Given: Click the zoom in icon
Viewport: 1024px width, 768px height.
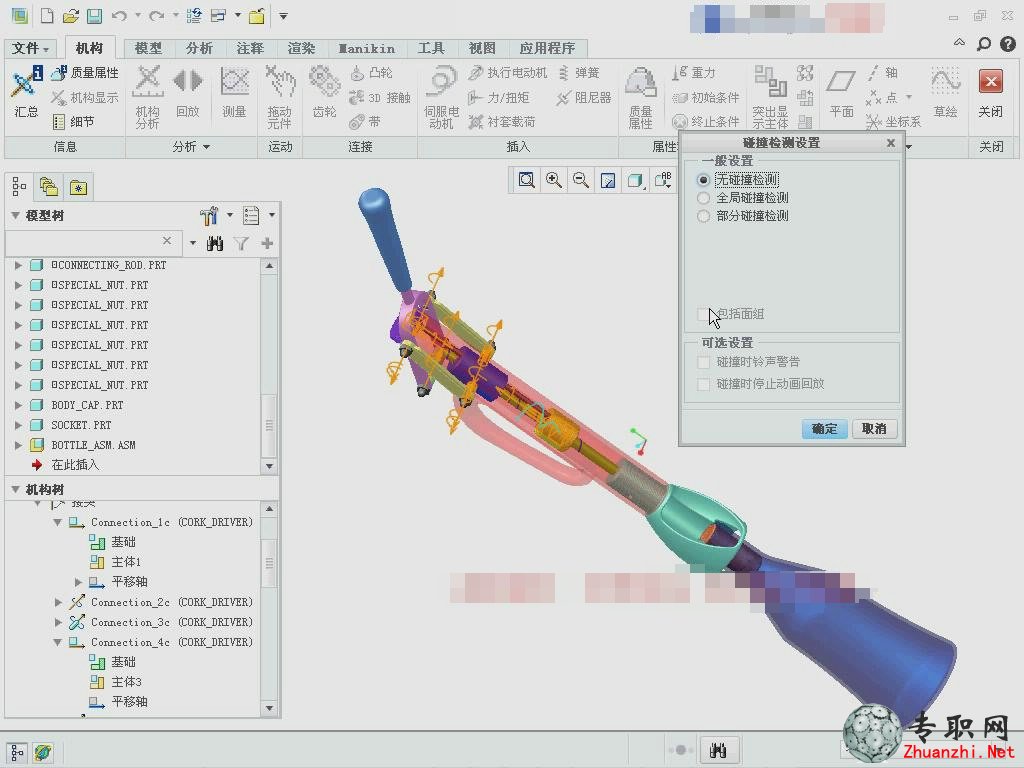Looking at the screenshot, I should click(x=554, y=180).
